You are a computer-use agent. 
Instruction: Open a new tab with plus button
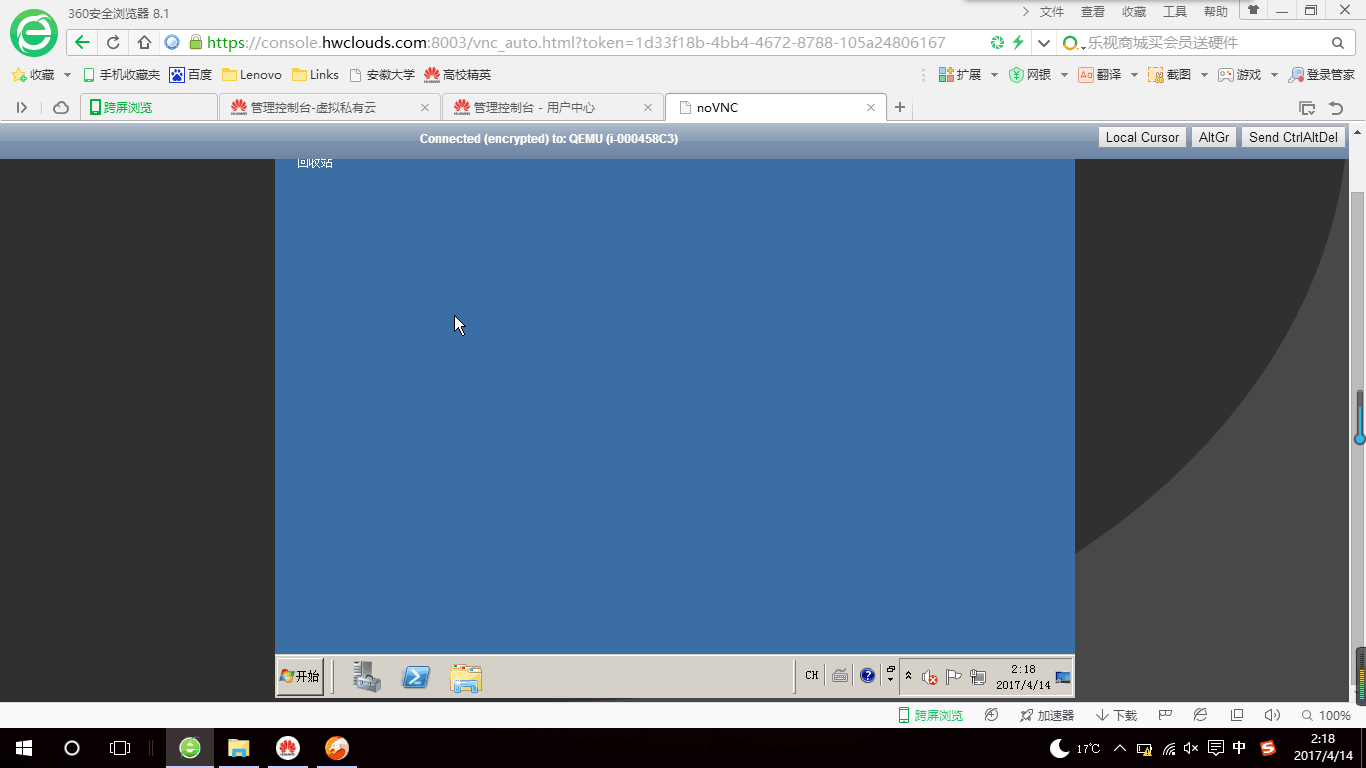(x=900, y=107)
